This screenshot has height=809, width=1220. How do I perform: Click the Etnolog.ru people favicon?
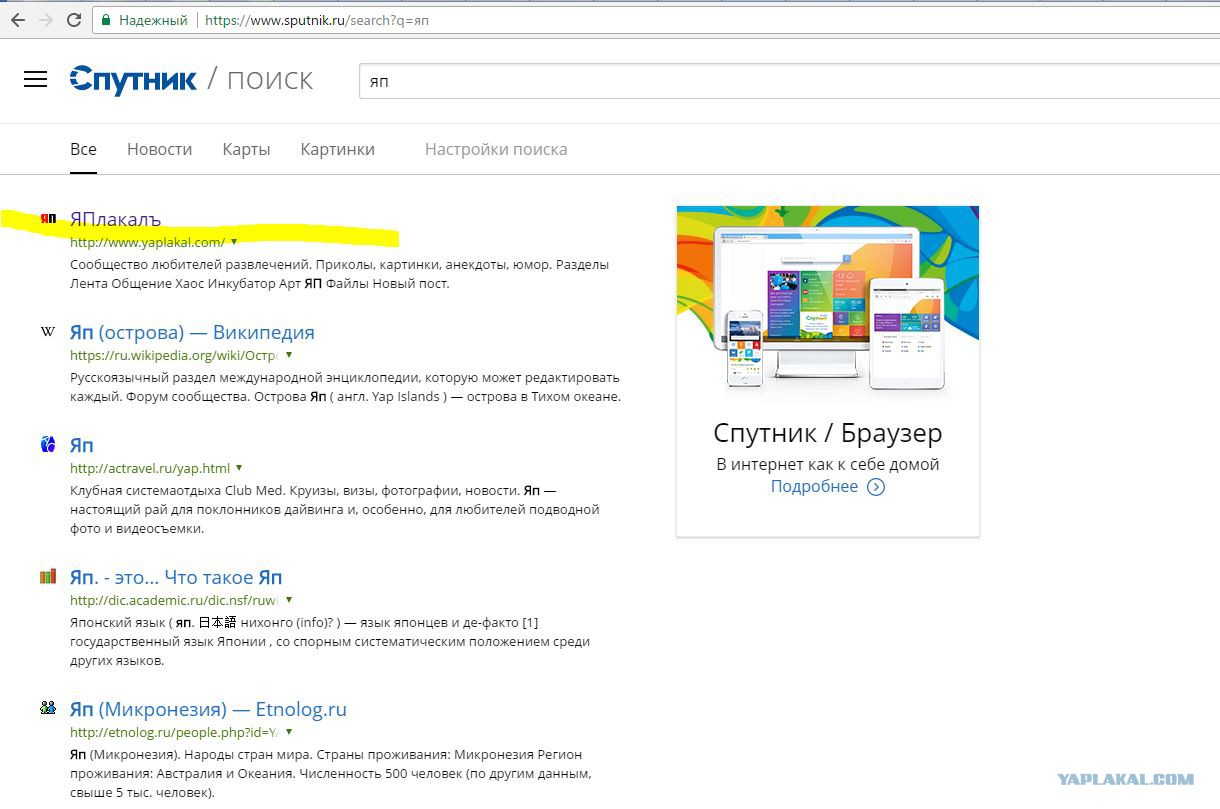click(x=47, y=708)
